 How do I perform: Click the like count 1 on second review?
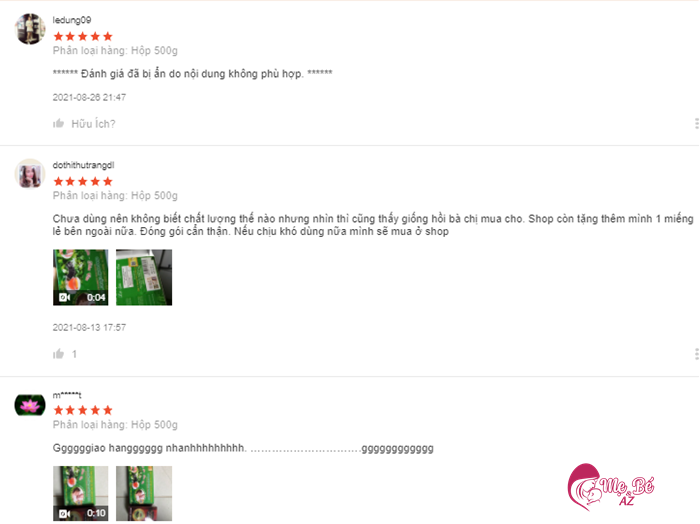75,354
